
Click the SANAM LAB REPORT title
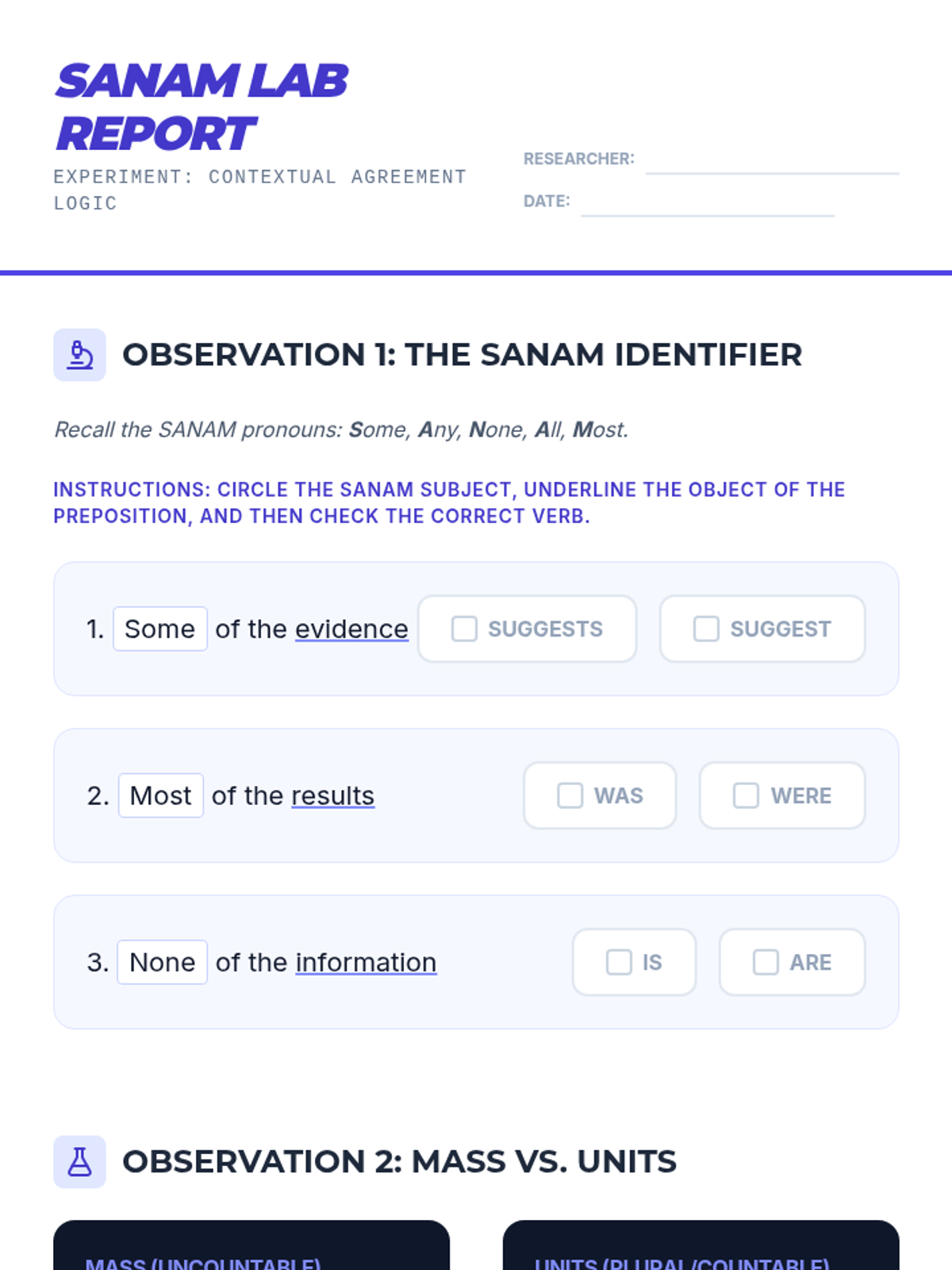(202, 107)
